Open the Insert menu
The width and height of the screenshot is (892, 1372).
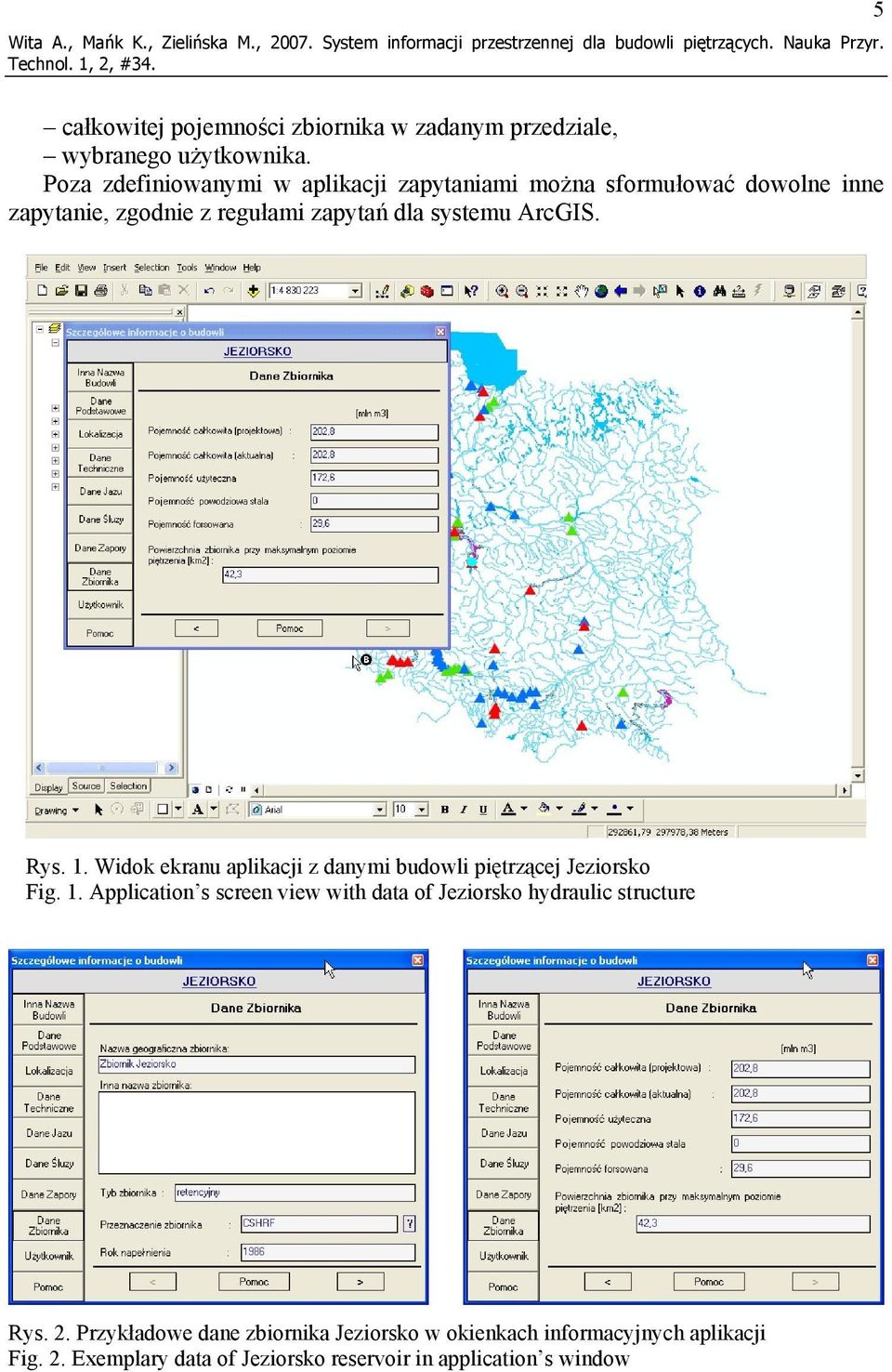tap(114, 268)
